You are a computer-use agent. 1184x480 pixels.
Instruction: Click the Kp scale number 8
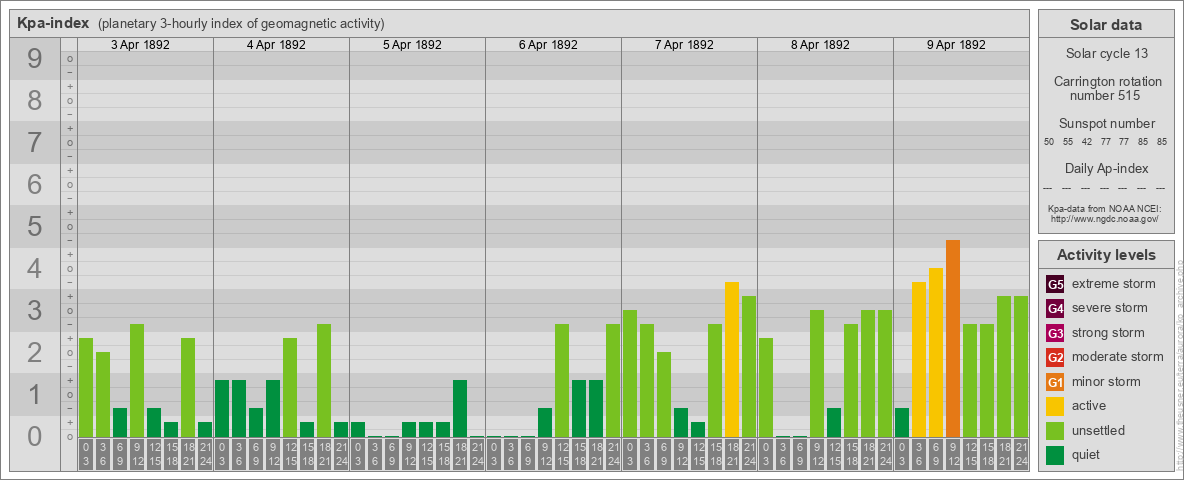pyautogui.click(x=34, y=100)
